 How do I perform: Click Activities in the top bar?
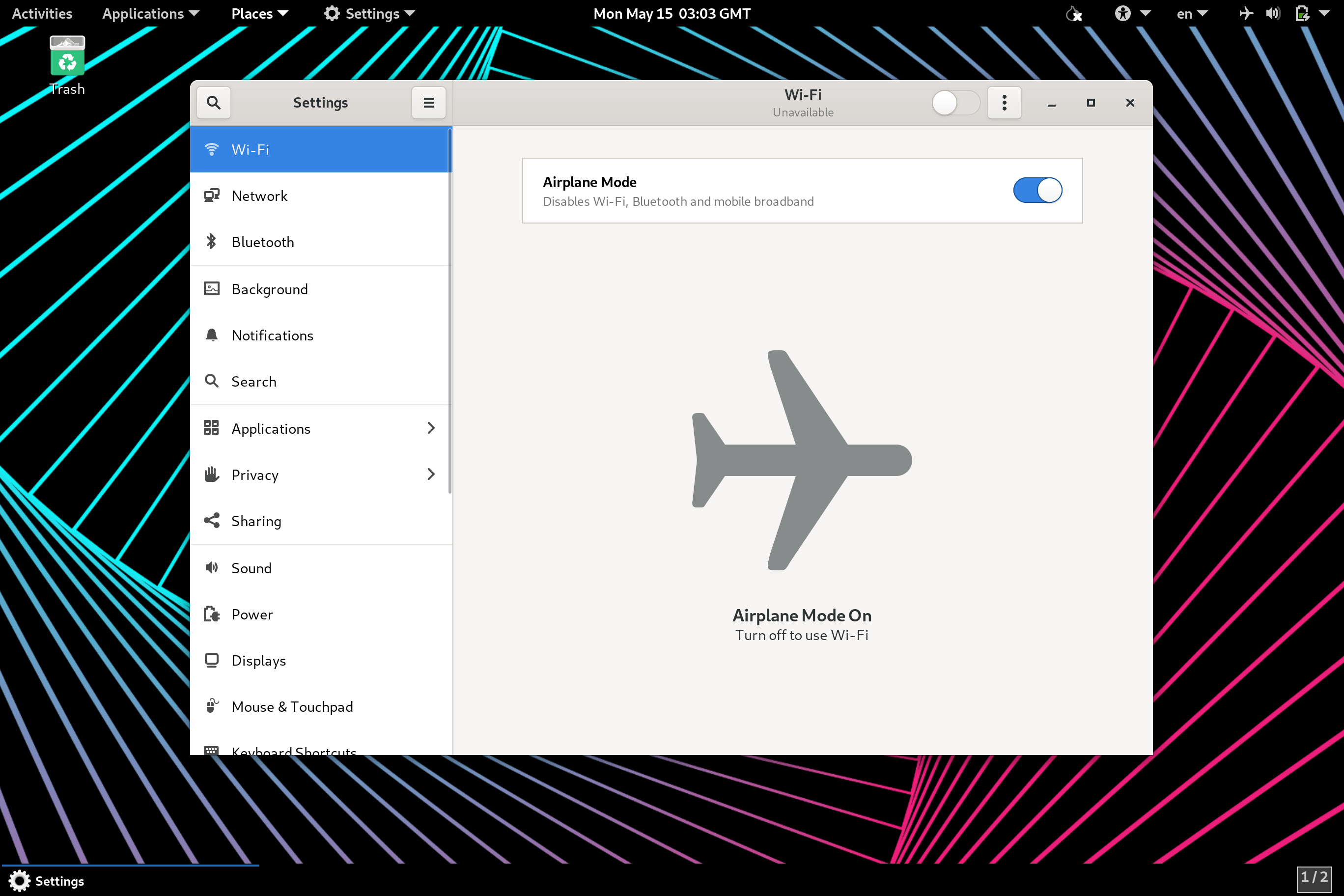(42, 13)
